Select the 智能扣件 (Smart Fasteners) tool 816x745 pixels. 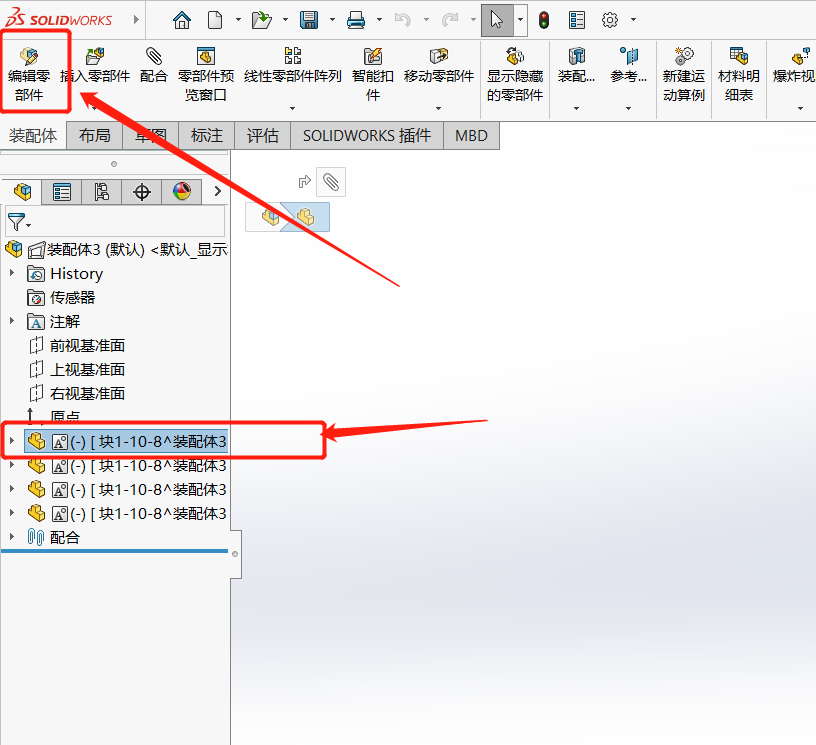[373, 72]
